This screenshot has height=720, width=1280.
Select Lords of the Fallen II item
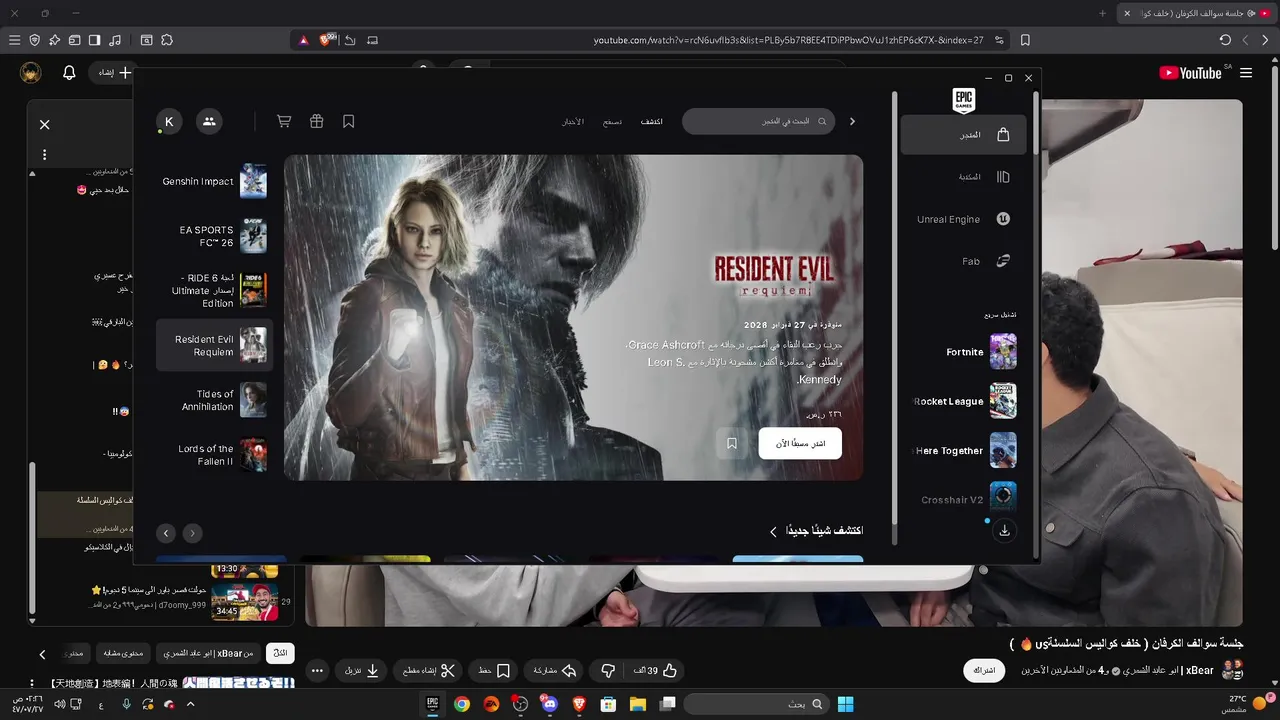[214, 455]
